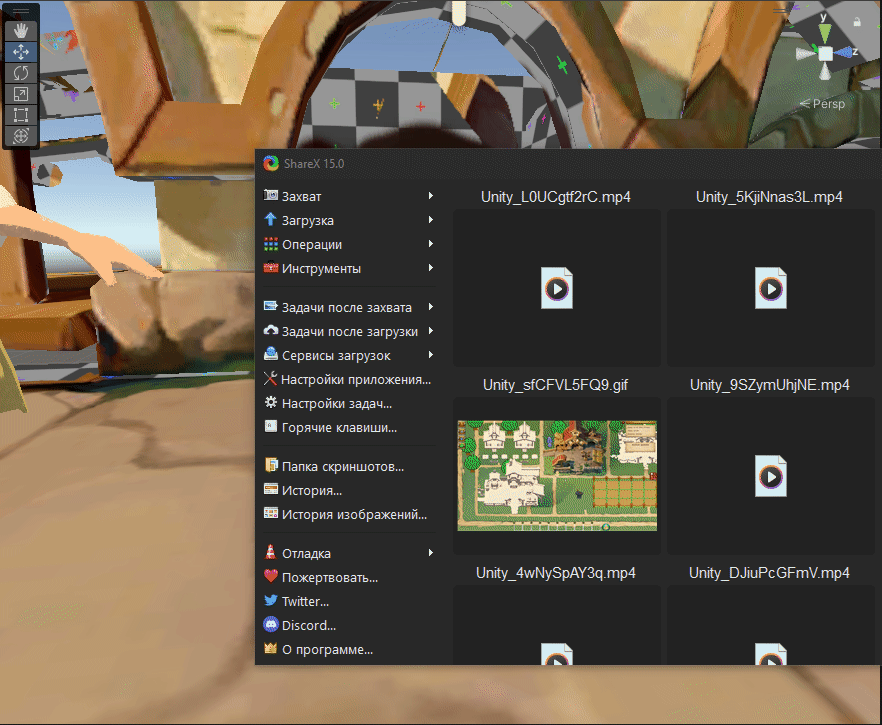
Task: Select the Unity_5KjiNnas3L.mp4 video thumbnail
Action: [771, 289]
